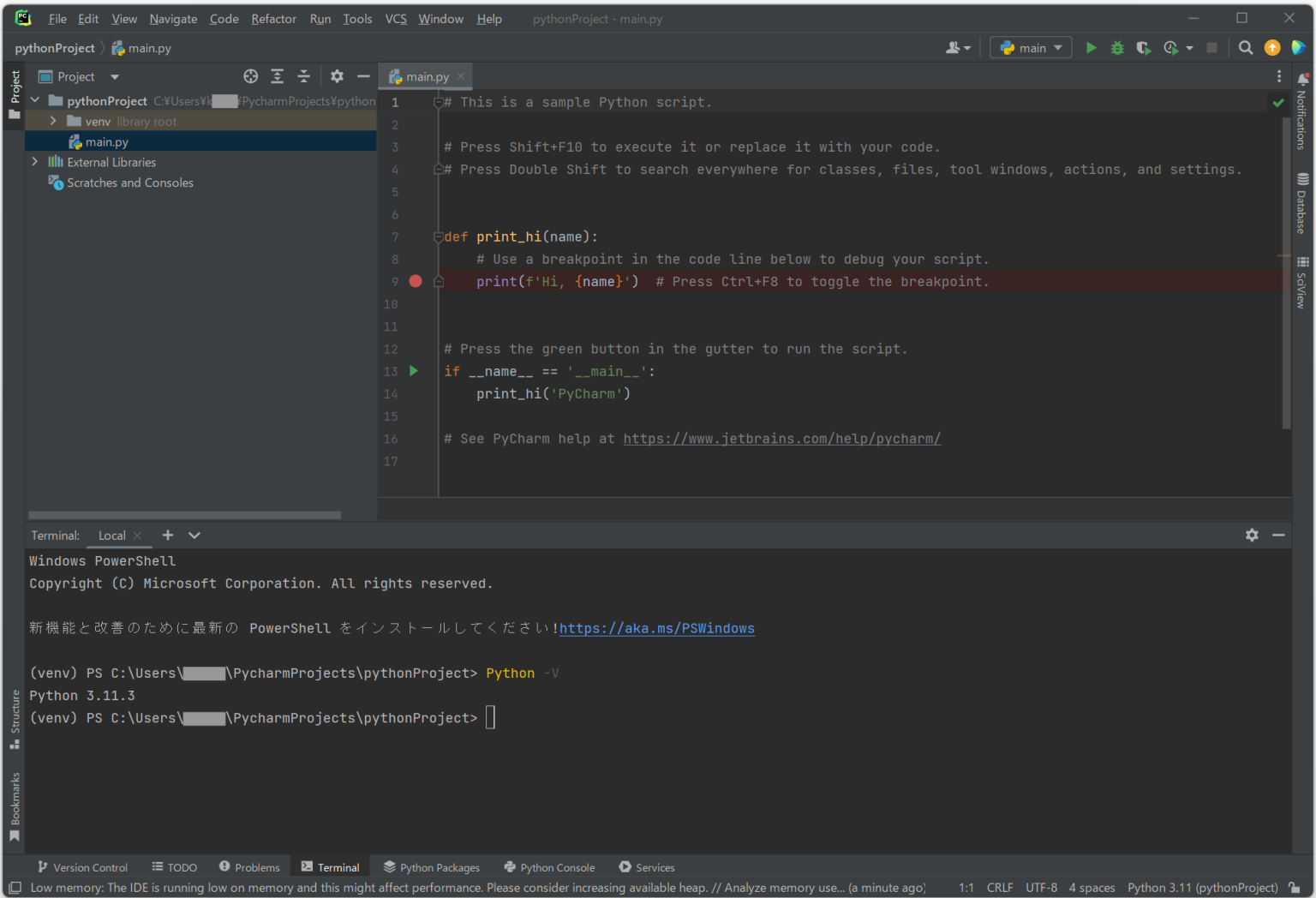This screenshot has width=1316, height=898.
Task: Open Project view settings gear
Action: coord(337,76)
